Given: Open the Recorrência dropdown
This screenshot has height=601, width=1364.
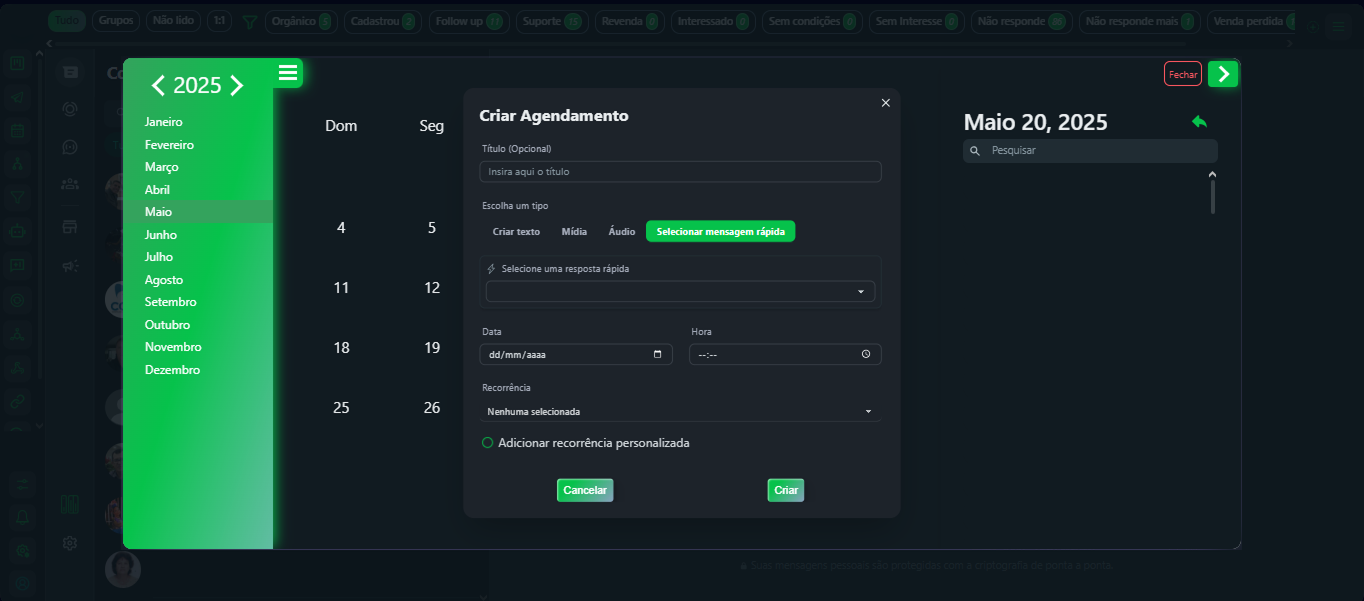Looking at the screenshot, I should (680, 411).
